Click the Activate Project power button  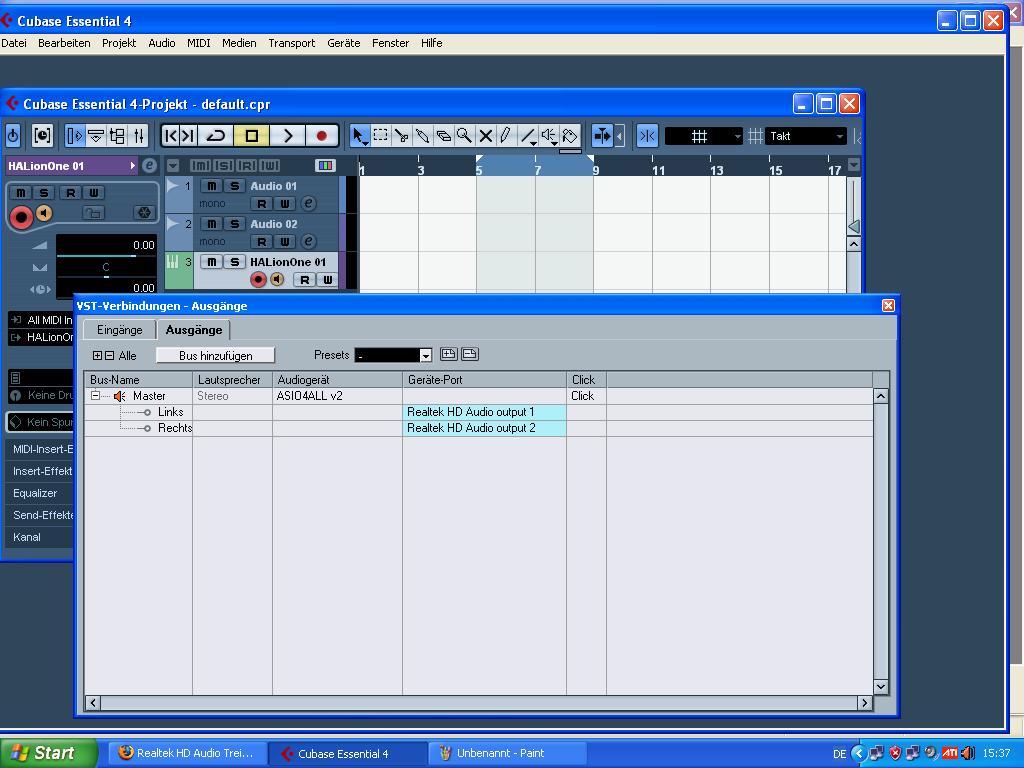coord(13,136)
